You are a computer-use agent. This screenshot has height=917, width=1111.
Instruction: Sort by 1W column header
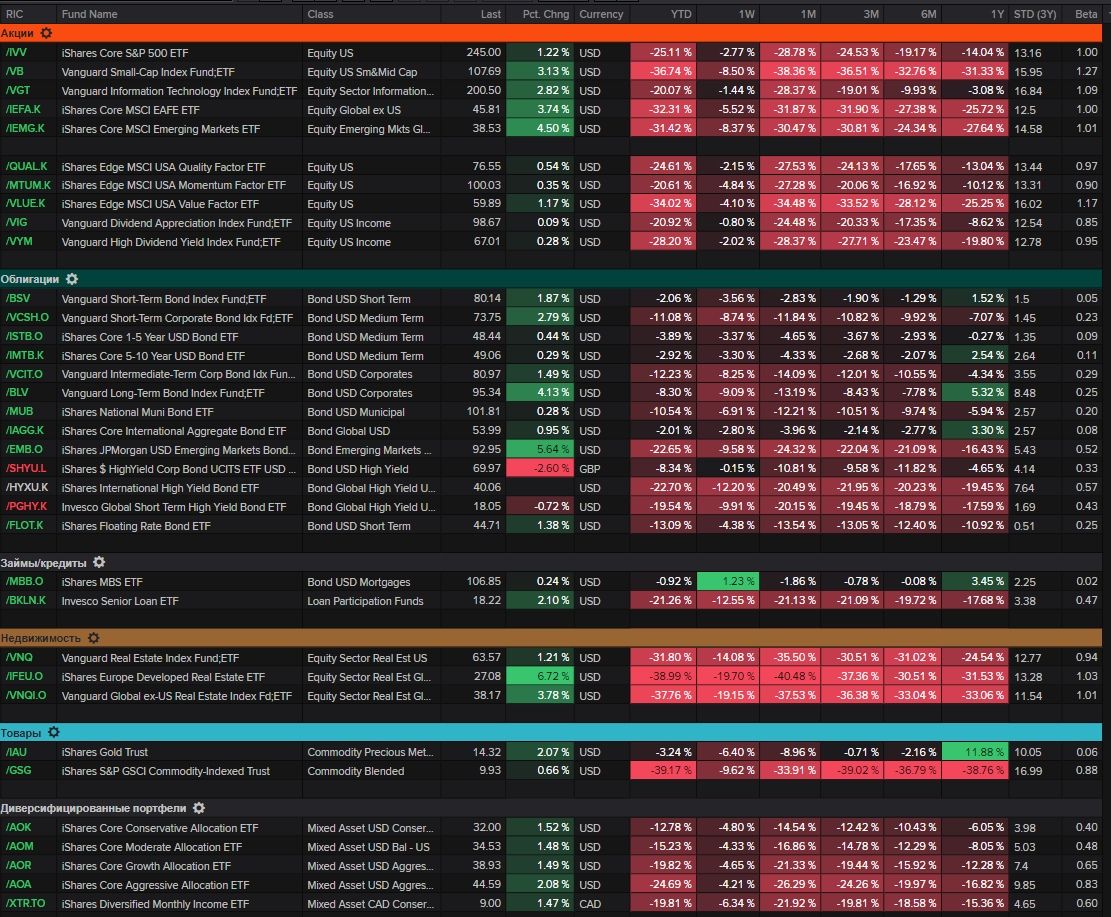[x=747, y=14]
